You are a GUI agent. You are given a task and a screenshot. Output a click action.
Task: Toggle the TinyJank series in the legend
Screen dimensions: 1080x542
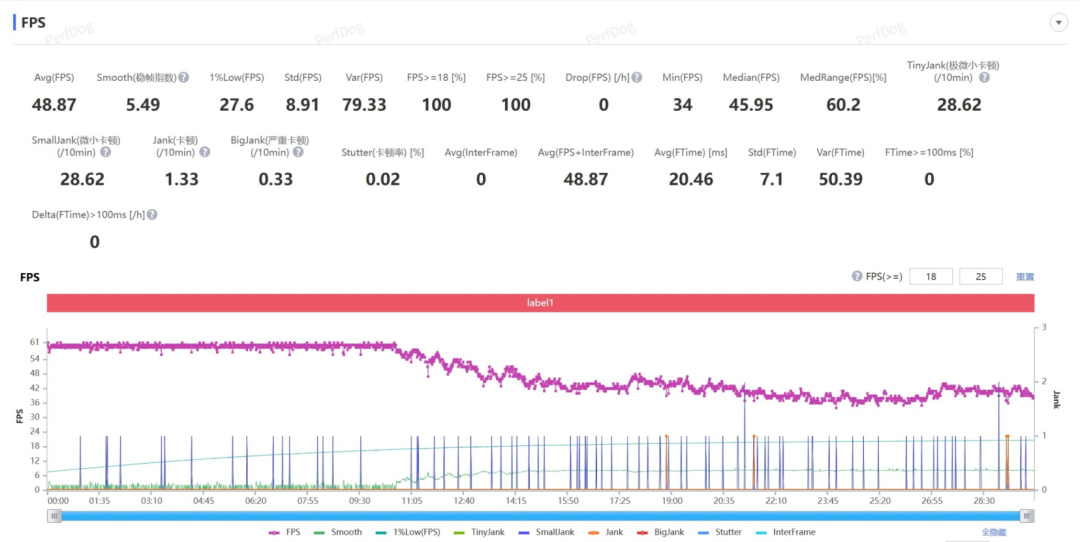pyautogui.click(x=479, y=532)
